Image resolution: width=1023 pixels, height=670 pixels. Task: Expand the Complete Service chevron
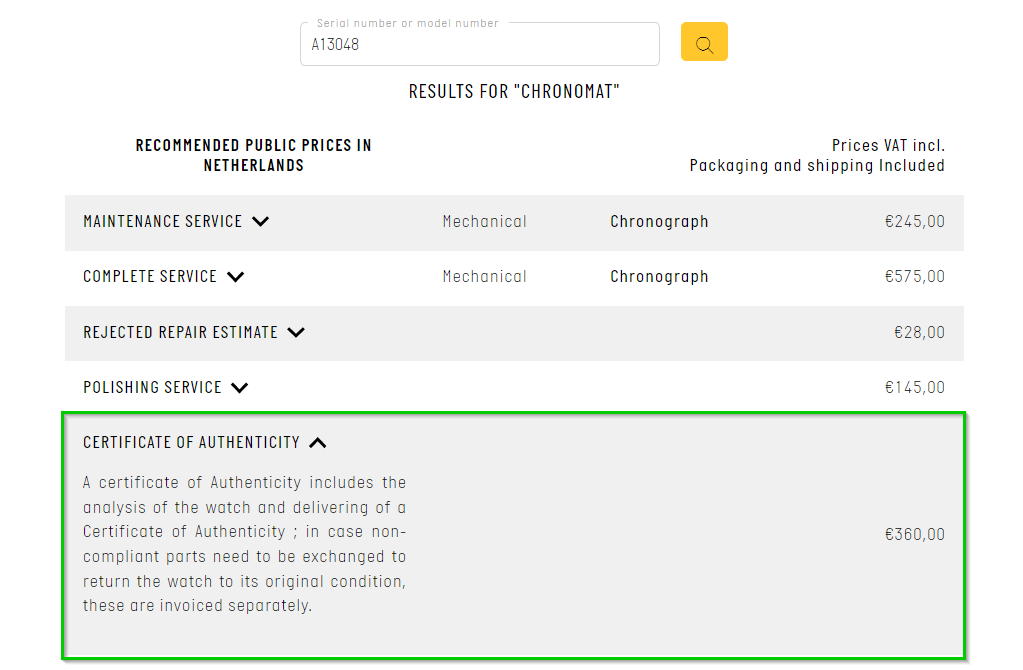(236, 277)
